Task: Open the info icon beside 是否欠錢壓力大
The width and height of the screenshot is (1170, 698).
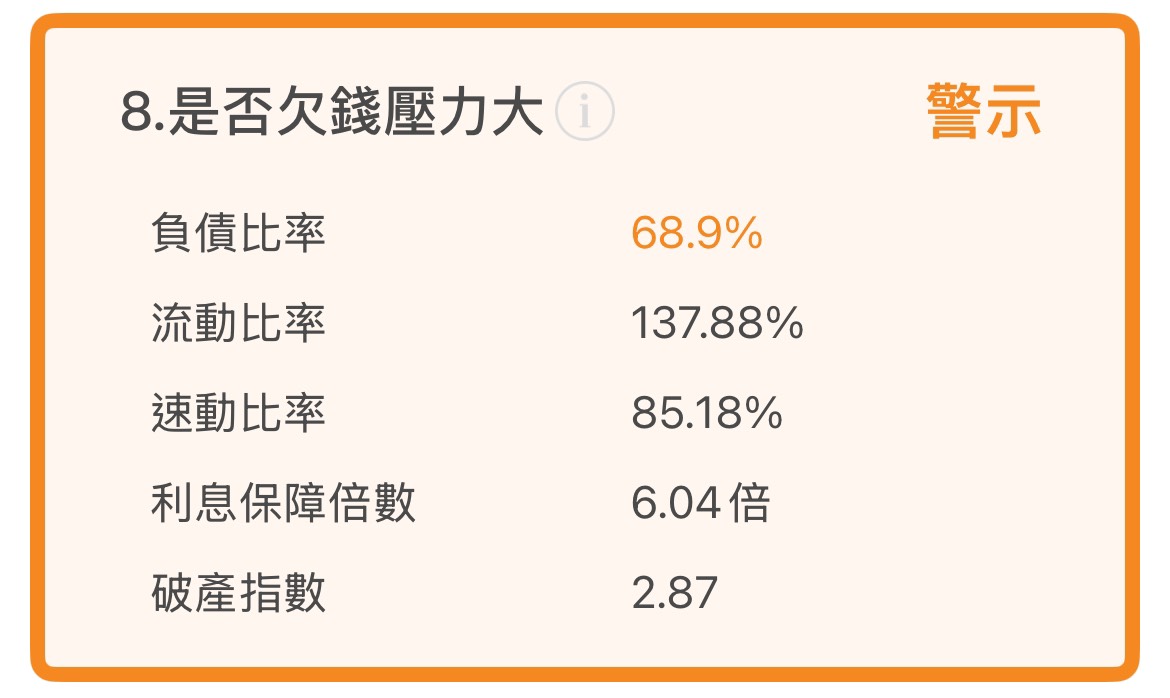Action: point(584,111)
